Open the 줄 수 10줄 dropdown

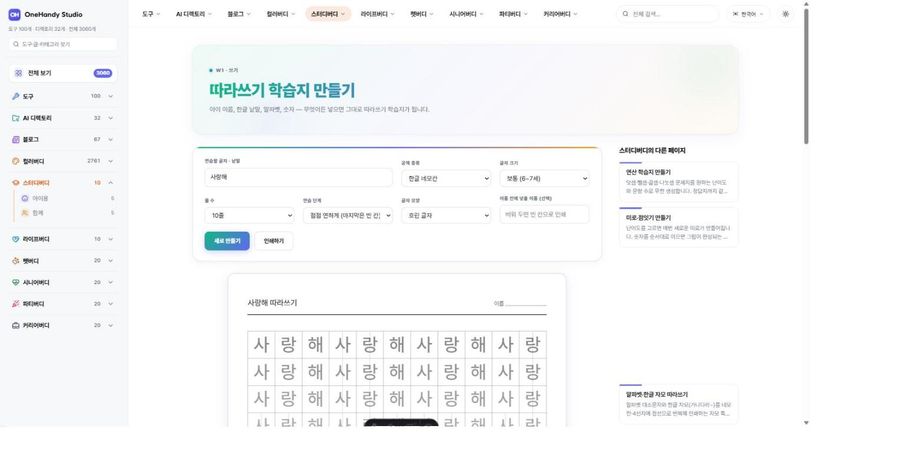(250, 215)
